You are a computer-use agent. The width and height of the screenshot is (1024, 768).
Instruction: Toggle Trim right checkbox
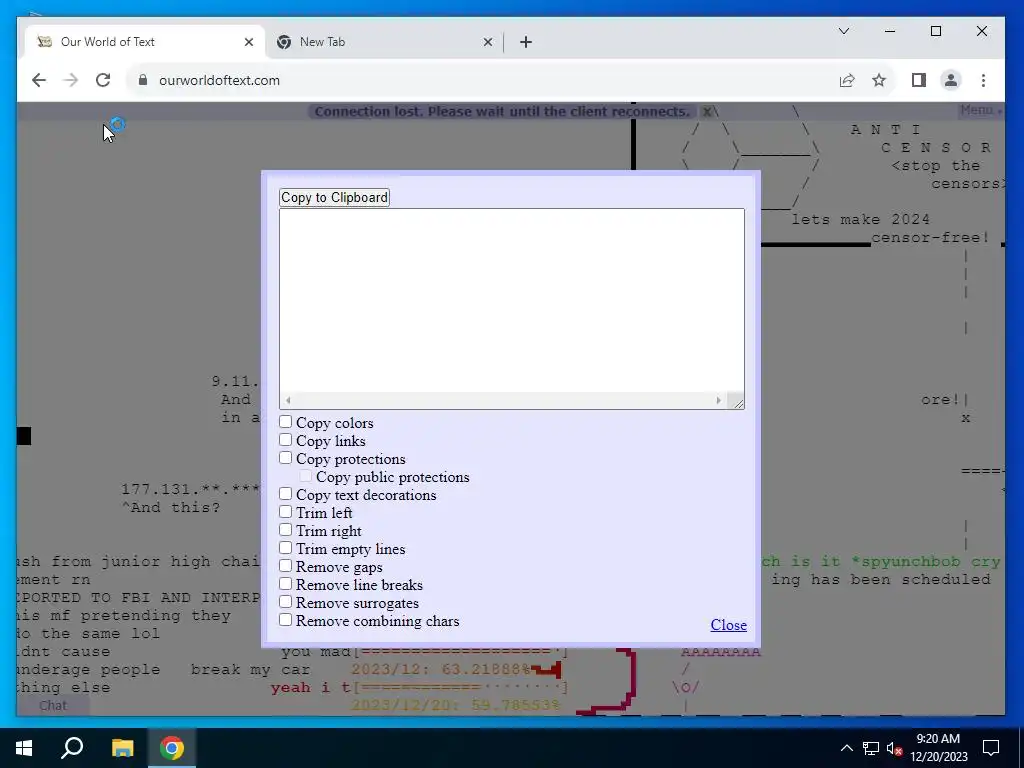(285, 530)
